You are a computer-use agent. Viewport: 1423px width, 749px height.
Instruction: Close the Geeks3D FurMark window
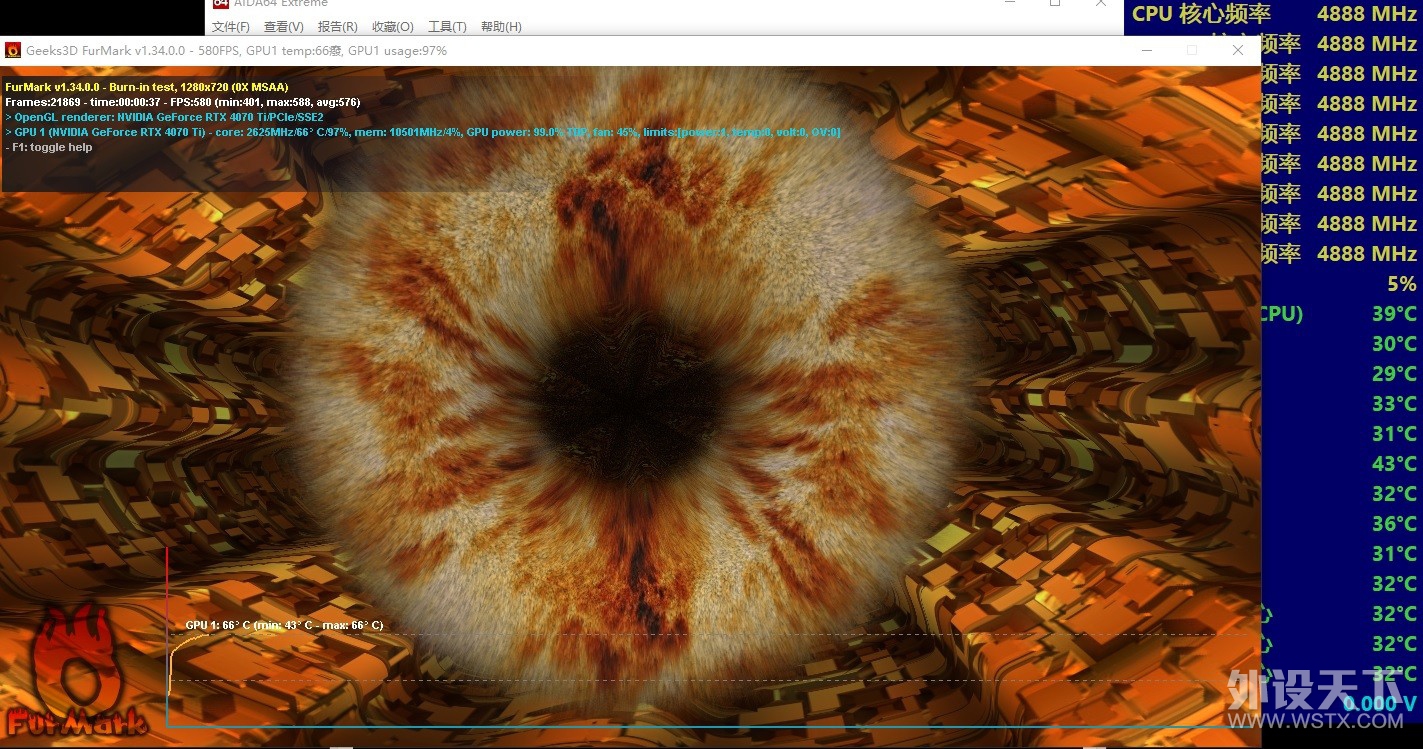click(x=1238, y=50)
